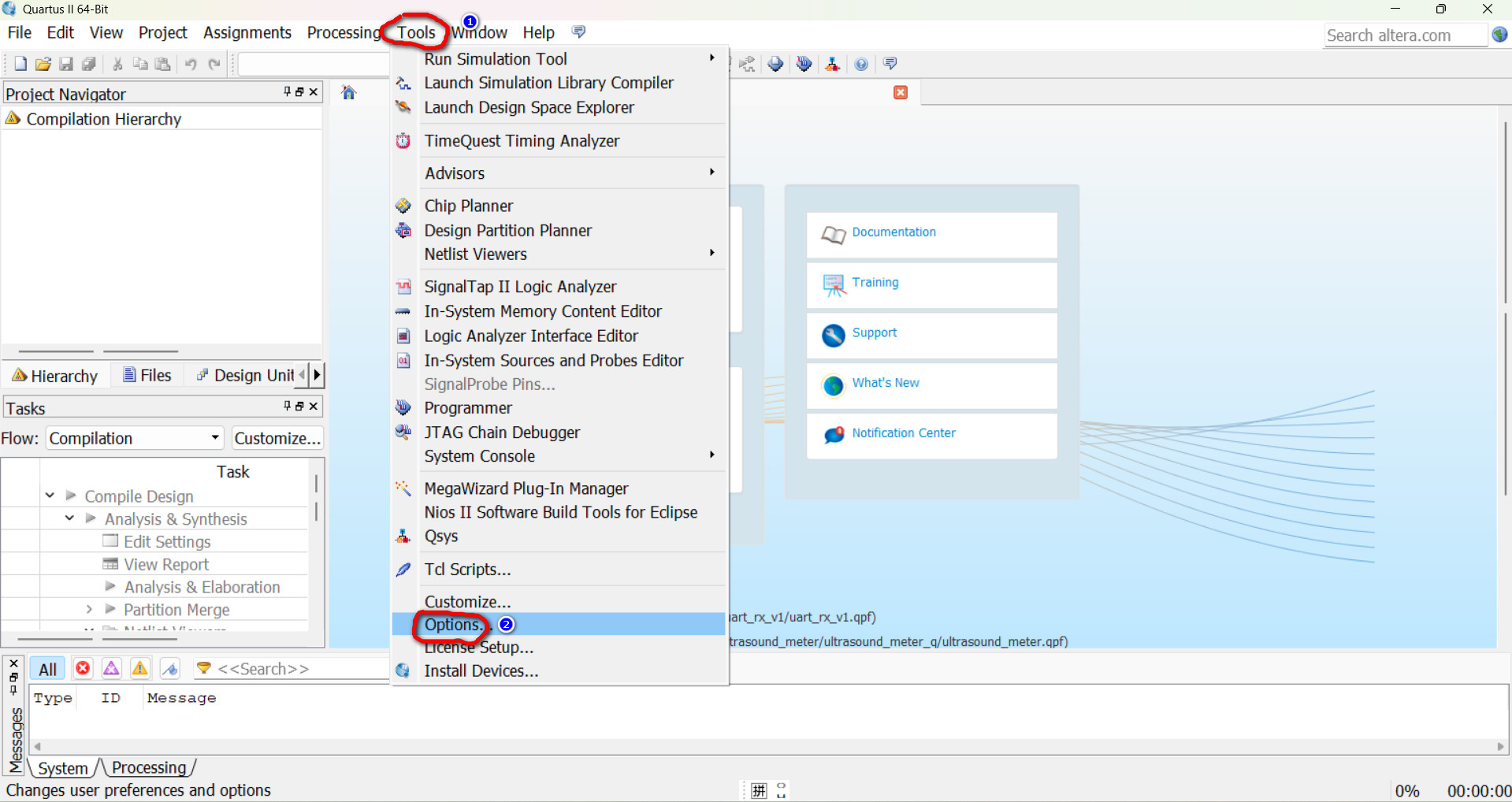Switch to the Files tab
This screenshot has height=802, width=1512.
pos(147,376)
